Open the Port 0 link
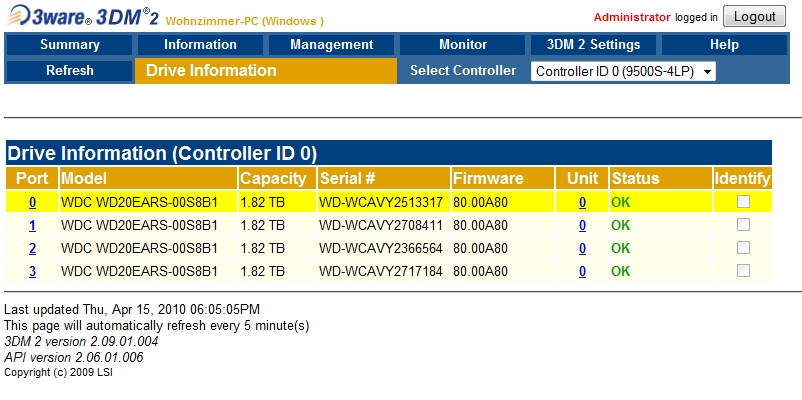The image size is (802, 400). tap(32, 203)
